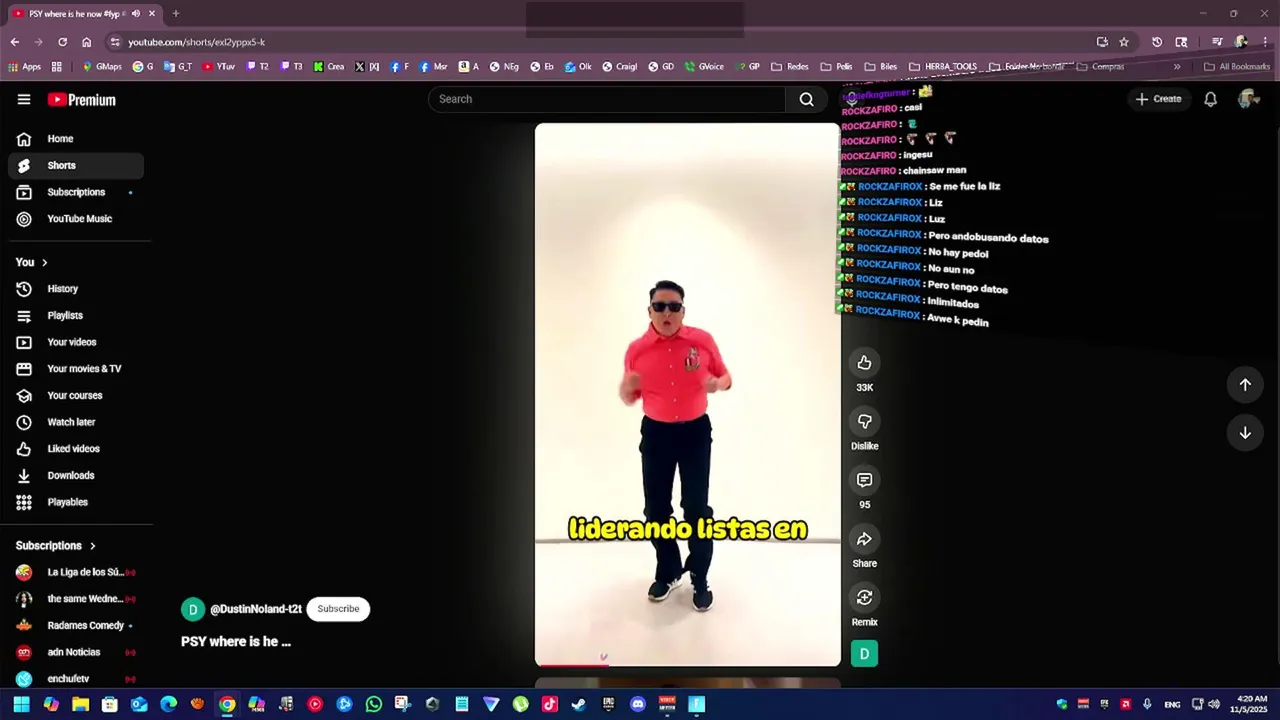Show hidden bookmarks with overflow chevron
This screenshot has width=1280, height=720.
coord(1176,67)
